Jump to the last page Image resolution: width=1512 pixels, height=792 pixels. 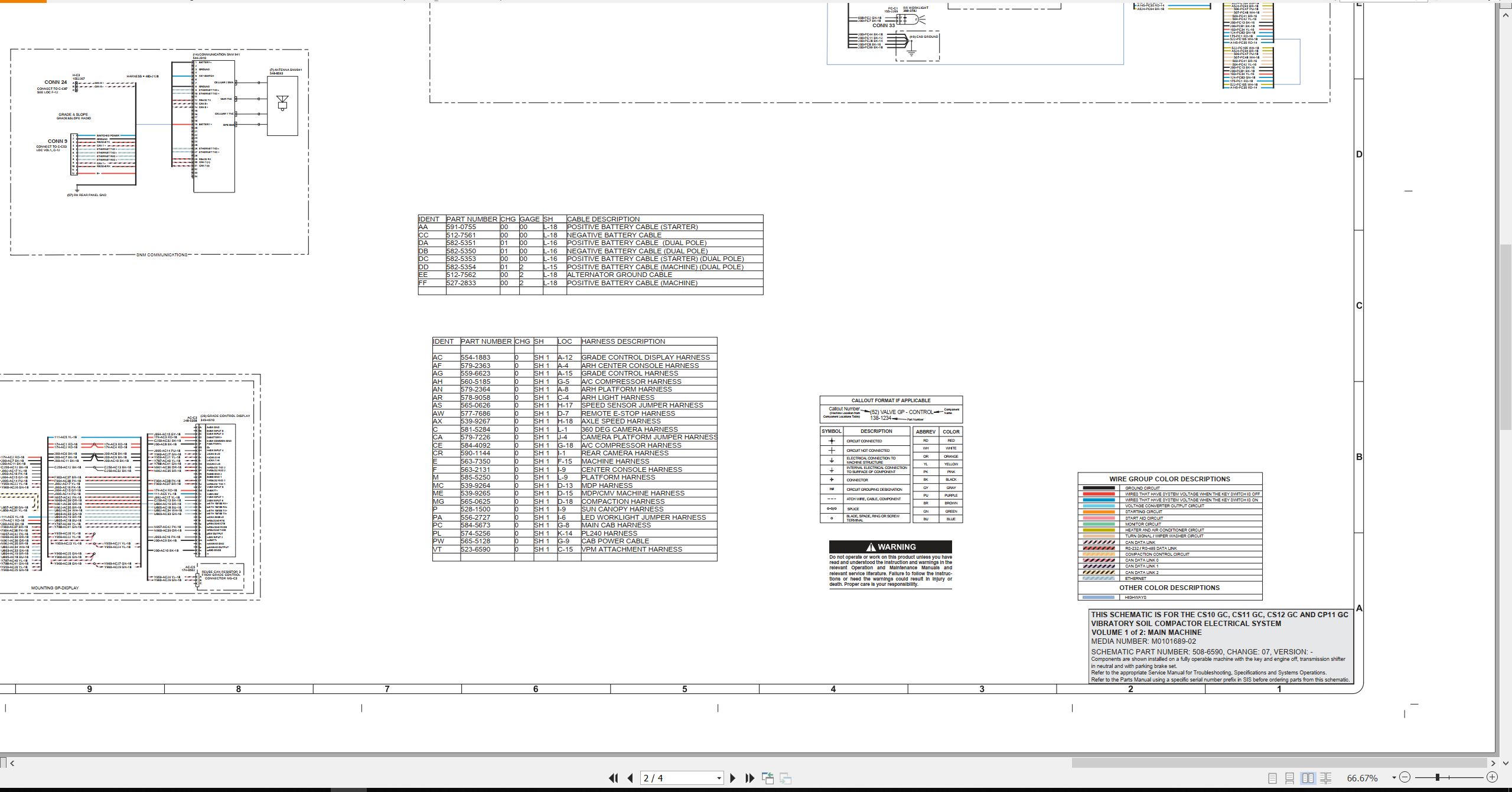click(x=750, y=778)
